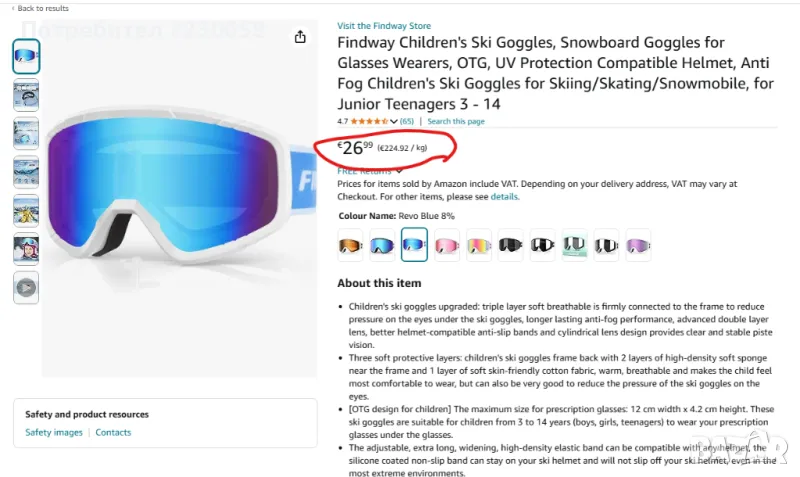Open the 65 reviews link
800x477 pixels.
coord(407,122)
